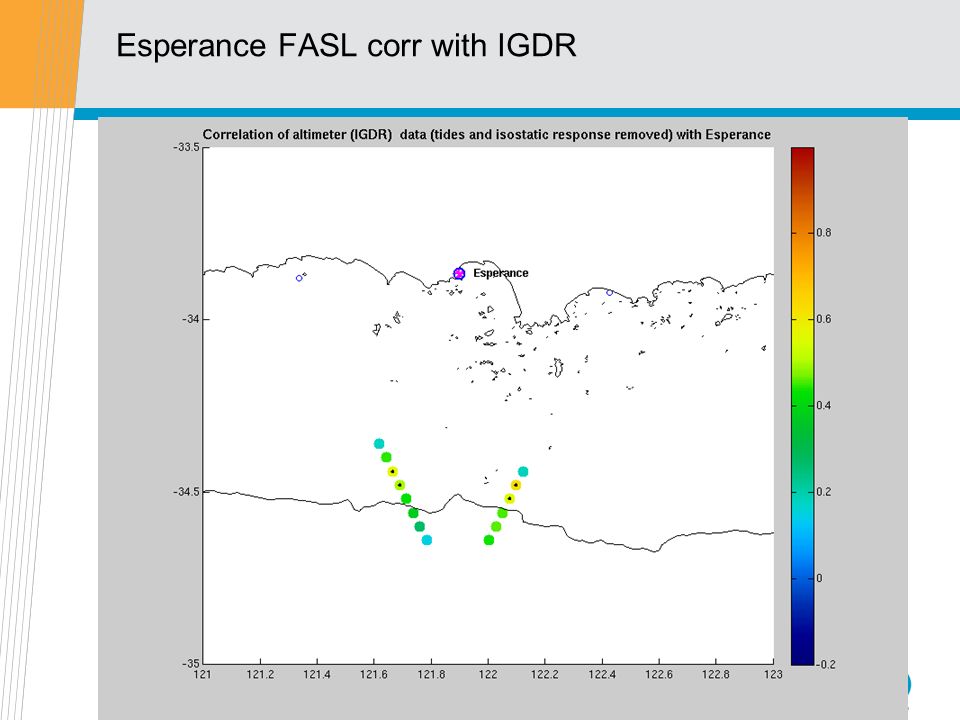960x720 pixels.
Task: Click the colorbar tick label '0.8'
Action: (824, 233)
